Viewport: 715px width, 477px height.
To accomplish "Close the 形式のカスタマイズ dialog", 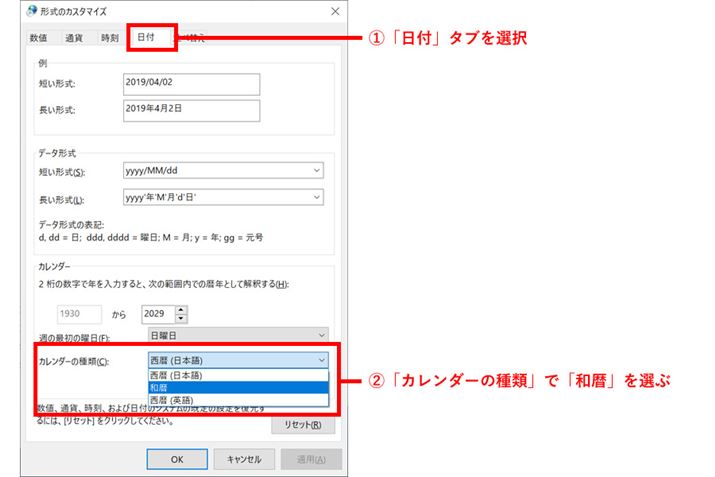I will 335,11.
